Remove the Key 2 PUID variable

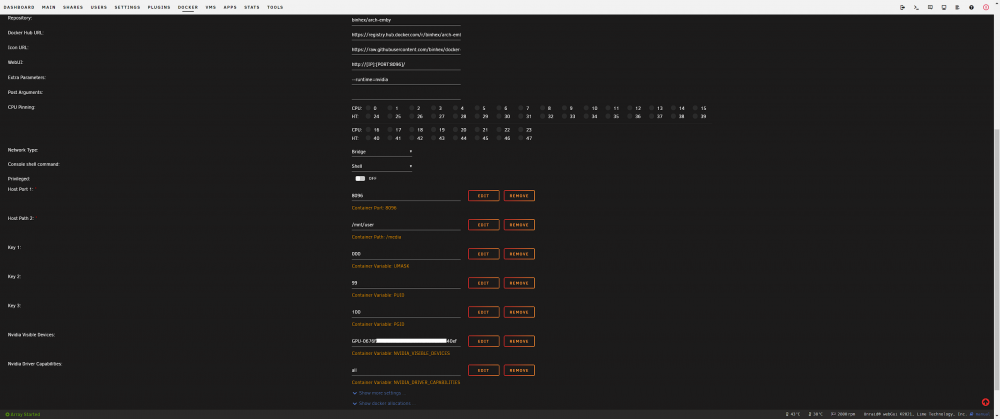(x=519, y=283)
